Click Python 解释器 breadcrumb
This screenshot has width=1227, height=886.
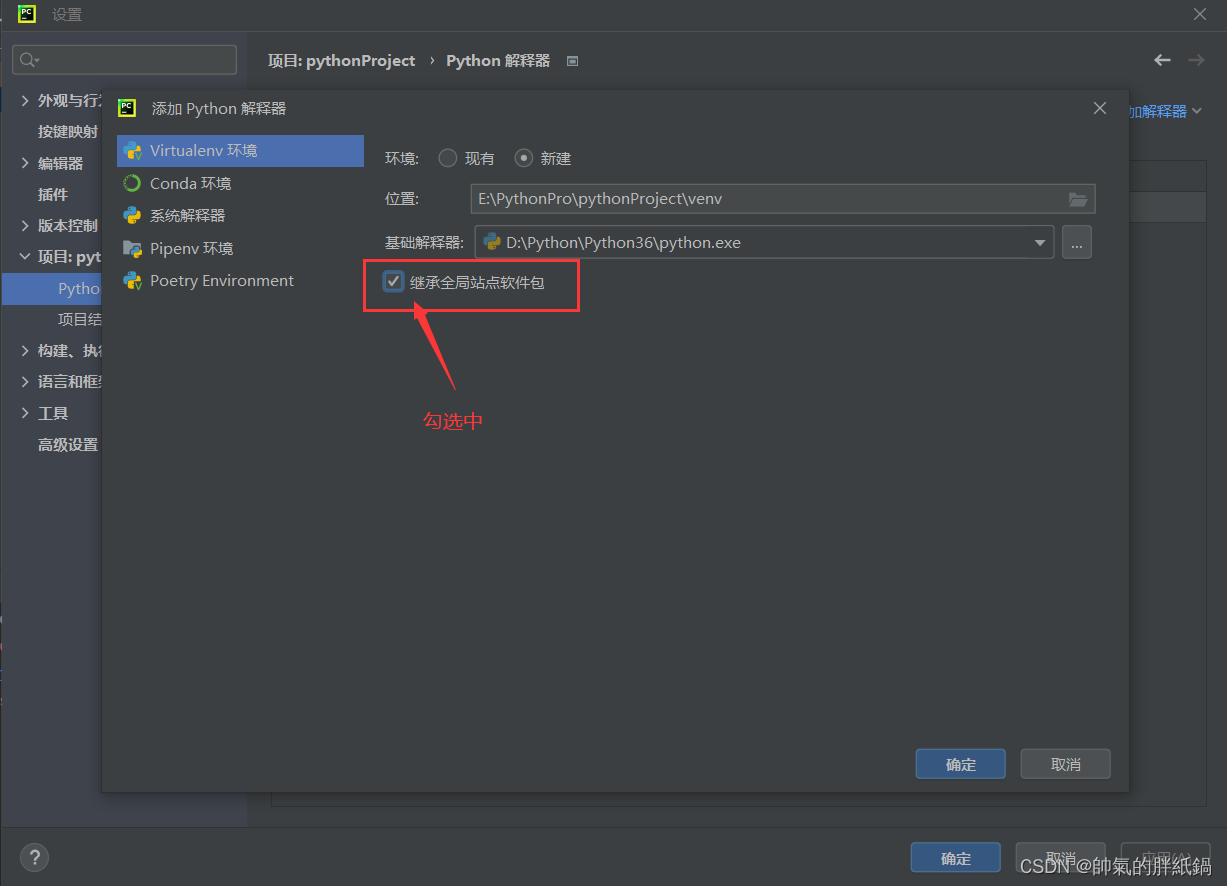coord(498,60)
